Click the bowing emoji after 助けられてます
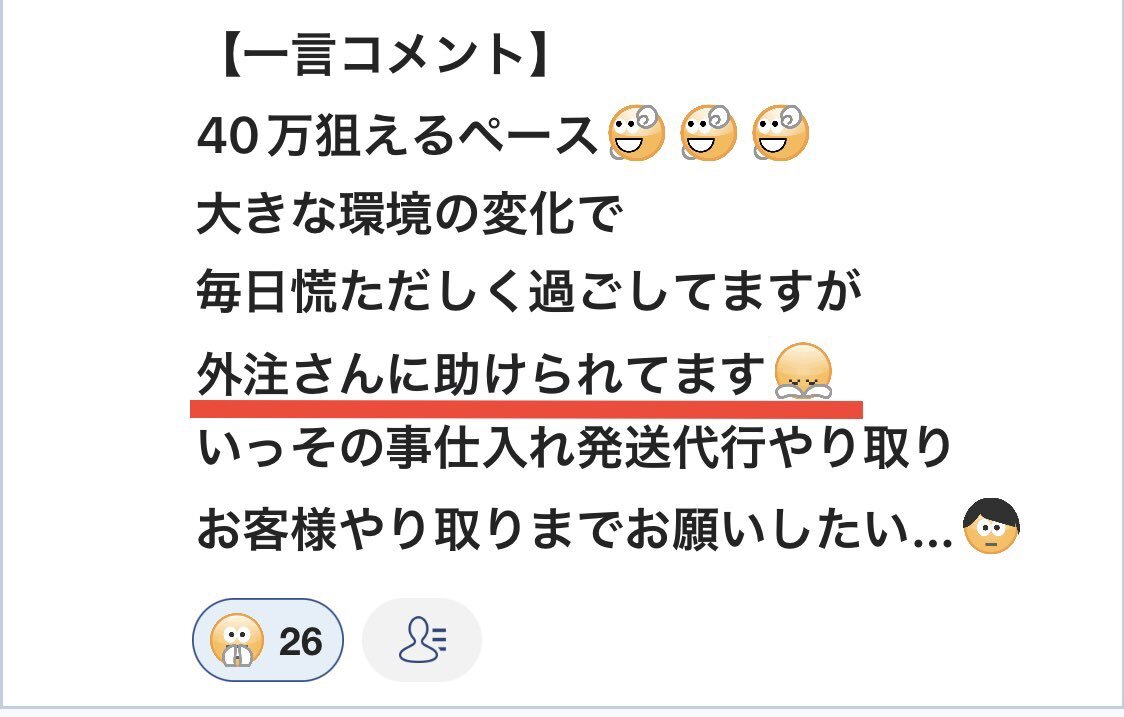 (804, 371)
